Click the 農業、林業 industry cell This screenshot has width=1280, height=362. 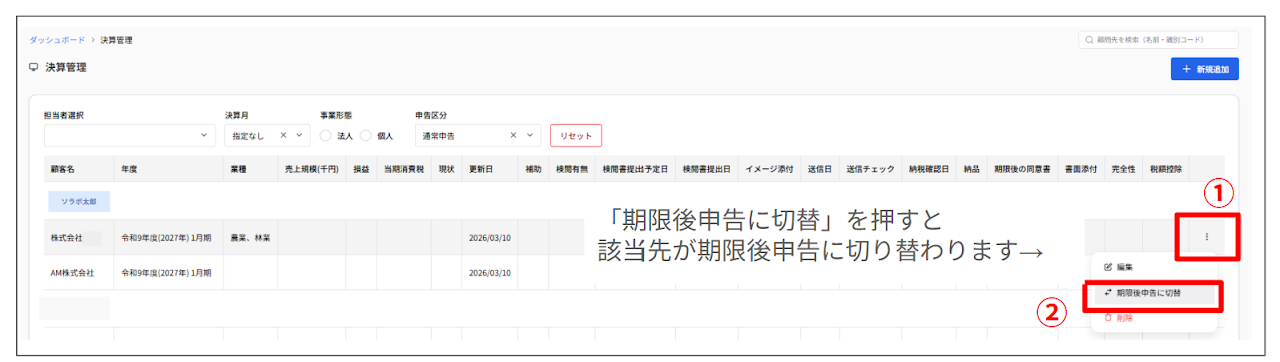tap(249, 238)
